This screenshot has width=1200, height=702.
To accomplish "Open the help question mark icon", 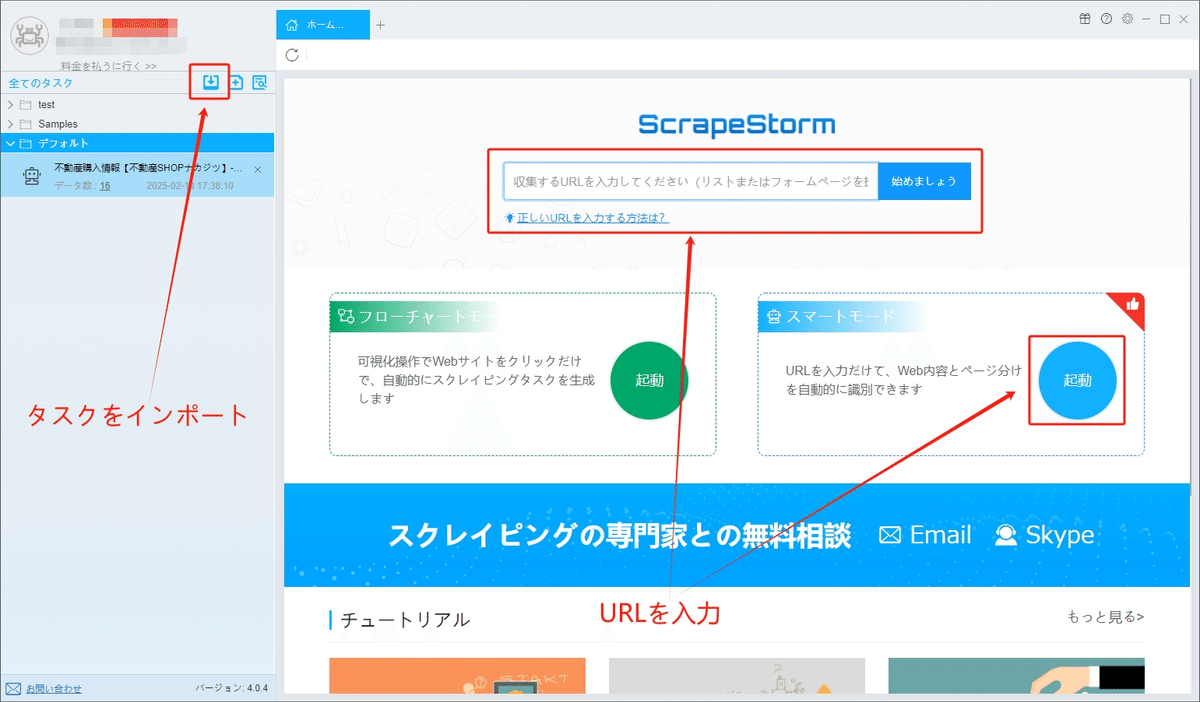I will coord(1106,19).
